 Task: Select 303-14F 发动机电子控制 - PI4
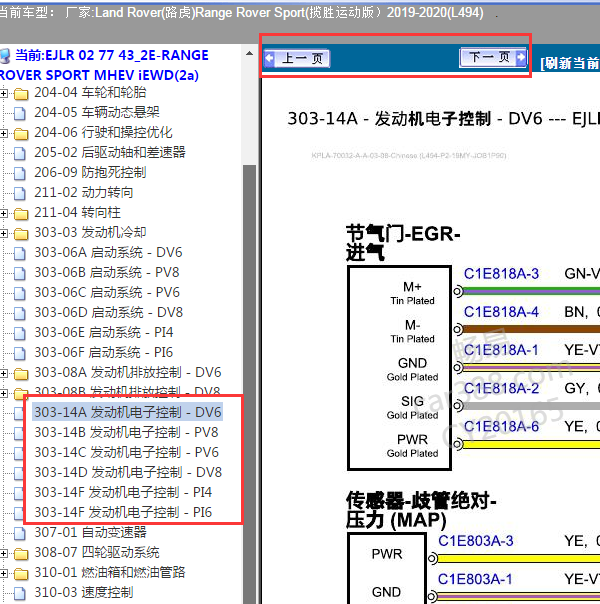coord(123,493)
